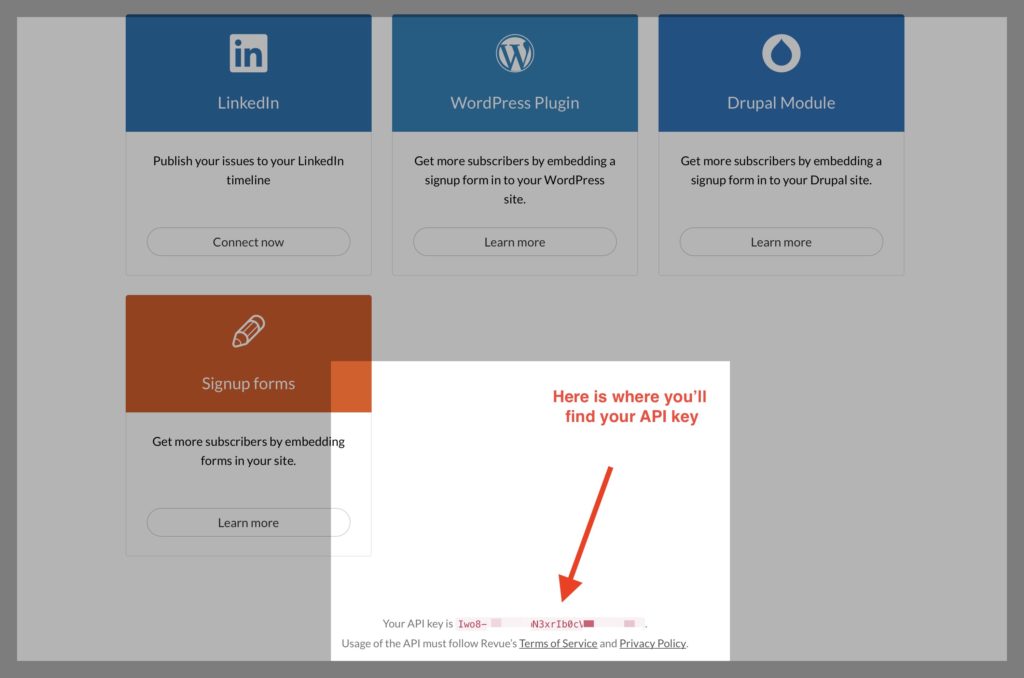
Task: Click the red API key annotation text
Action: 630,406
